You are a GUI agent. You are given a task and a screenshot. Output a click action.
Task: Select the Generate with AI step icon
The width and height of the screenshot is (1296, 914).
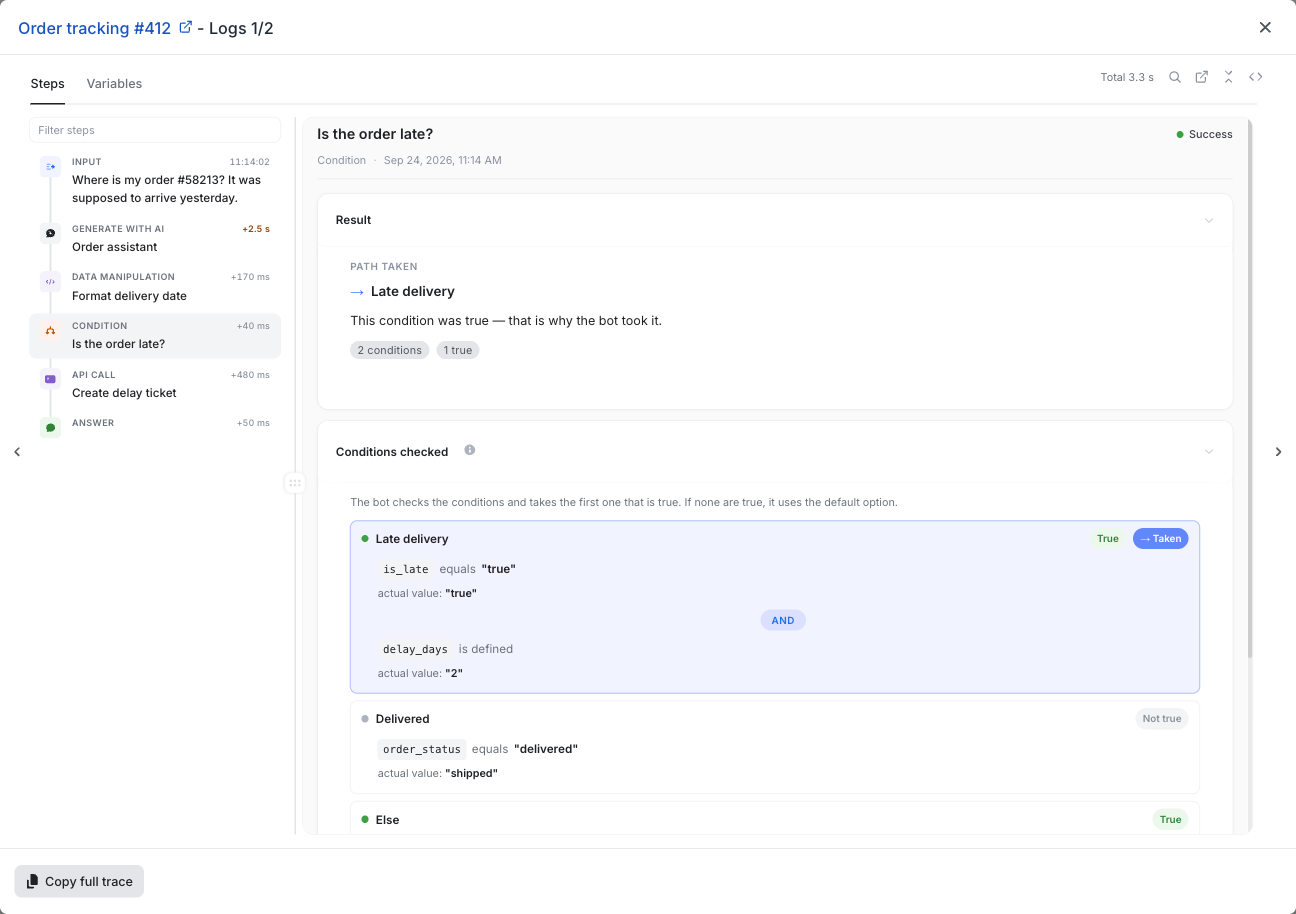tap(50, 233)
